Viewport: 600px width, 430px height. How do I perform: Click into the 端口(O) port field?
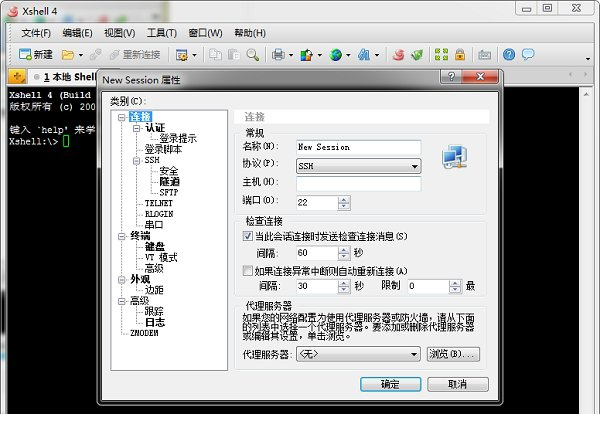coord(317,203)
